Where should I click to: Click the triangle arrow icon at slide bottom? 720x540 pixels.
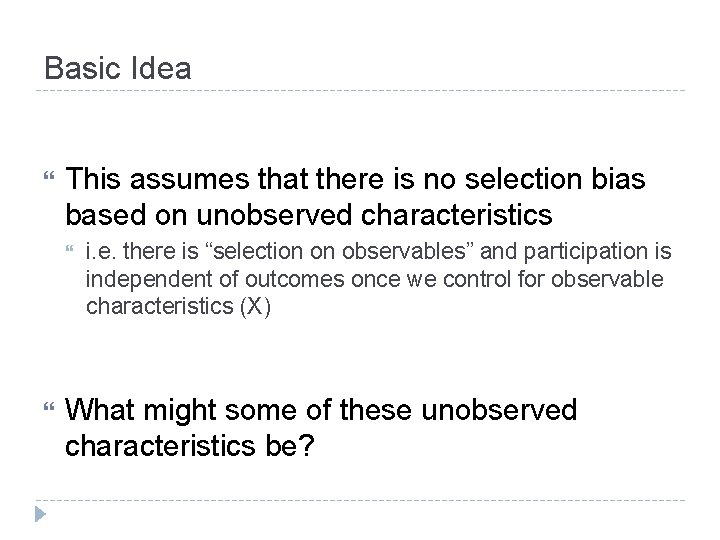click(40, 514)
